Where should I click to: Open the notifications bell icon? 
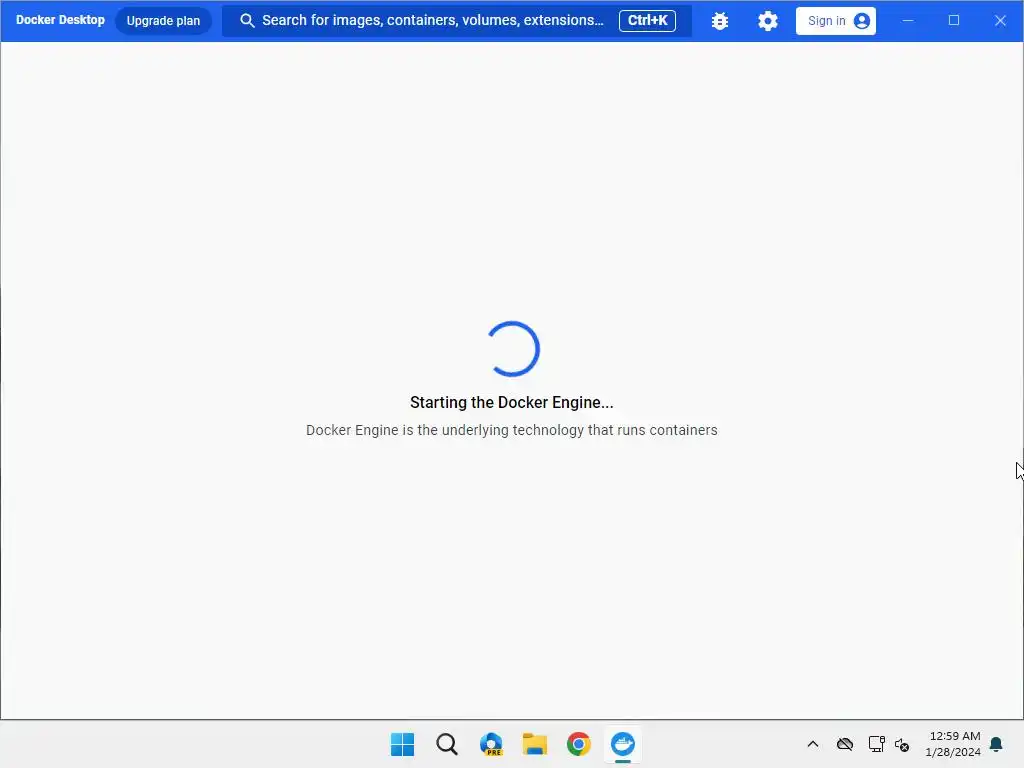[x=997, y=744]
